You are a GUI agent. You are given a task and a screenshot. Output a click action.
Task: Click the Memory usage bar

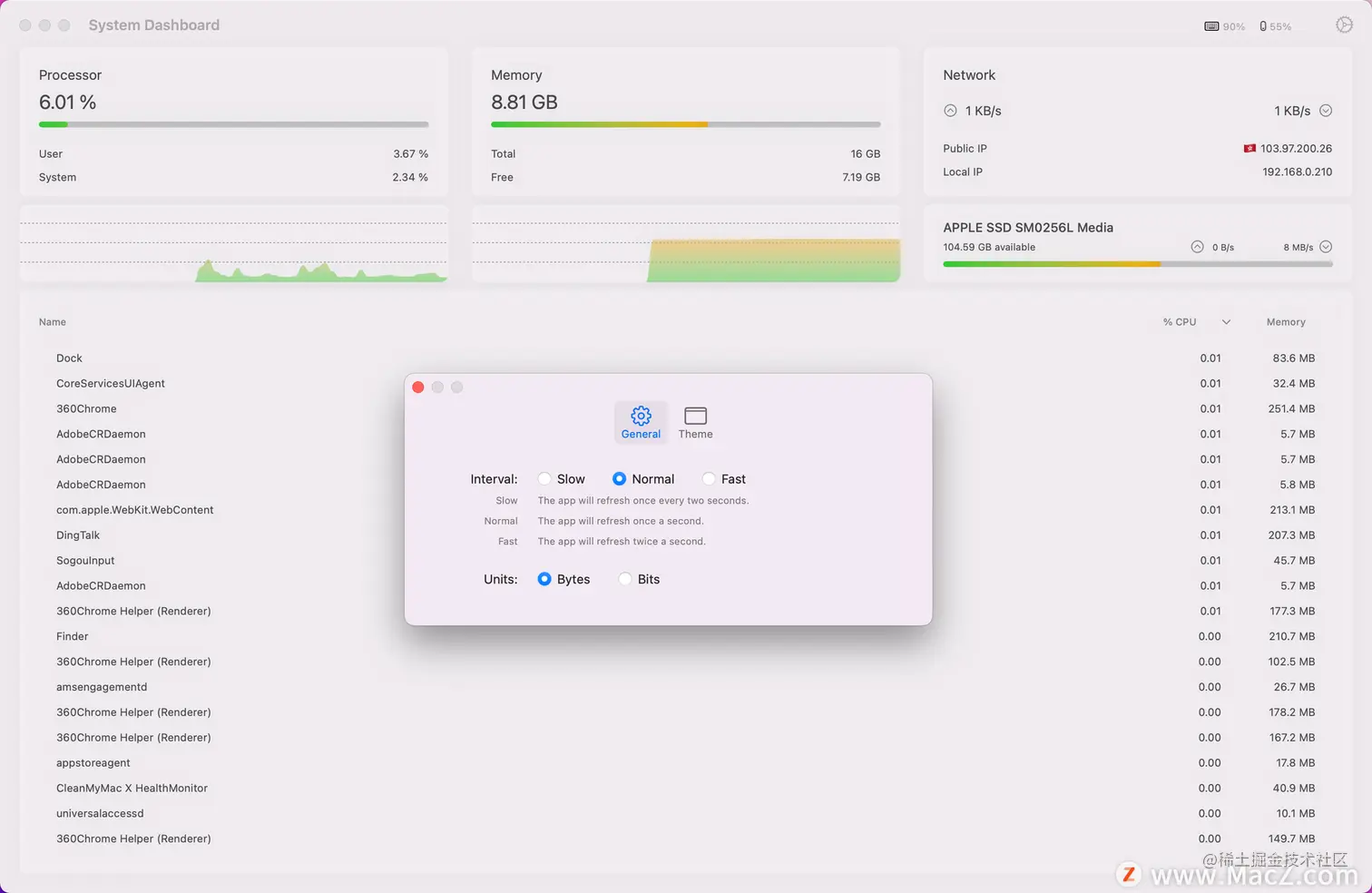tap(686, 124)
